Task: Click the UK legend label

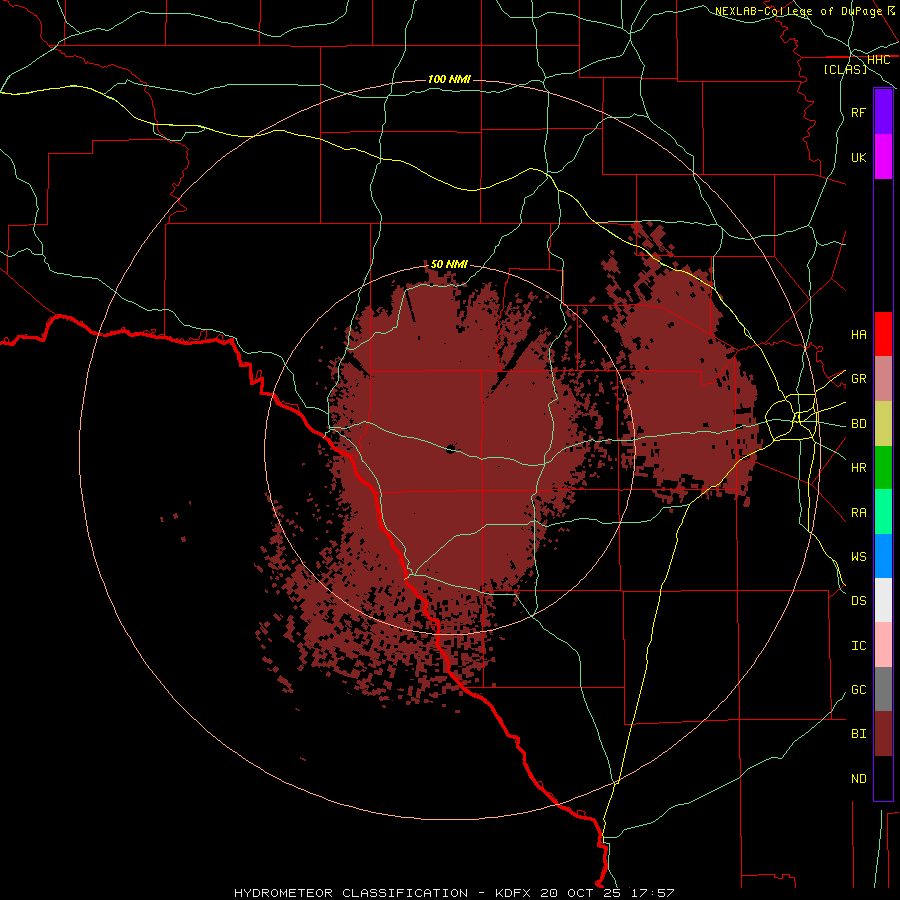Action: pos(858,157)
